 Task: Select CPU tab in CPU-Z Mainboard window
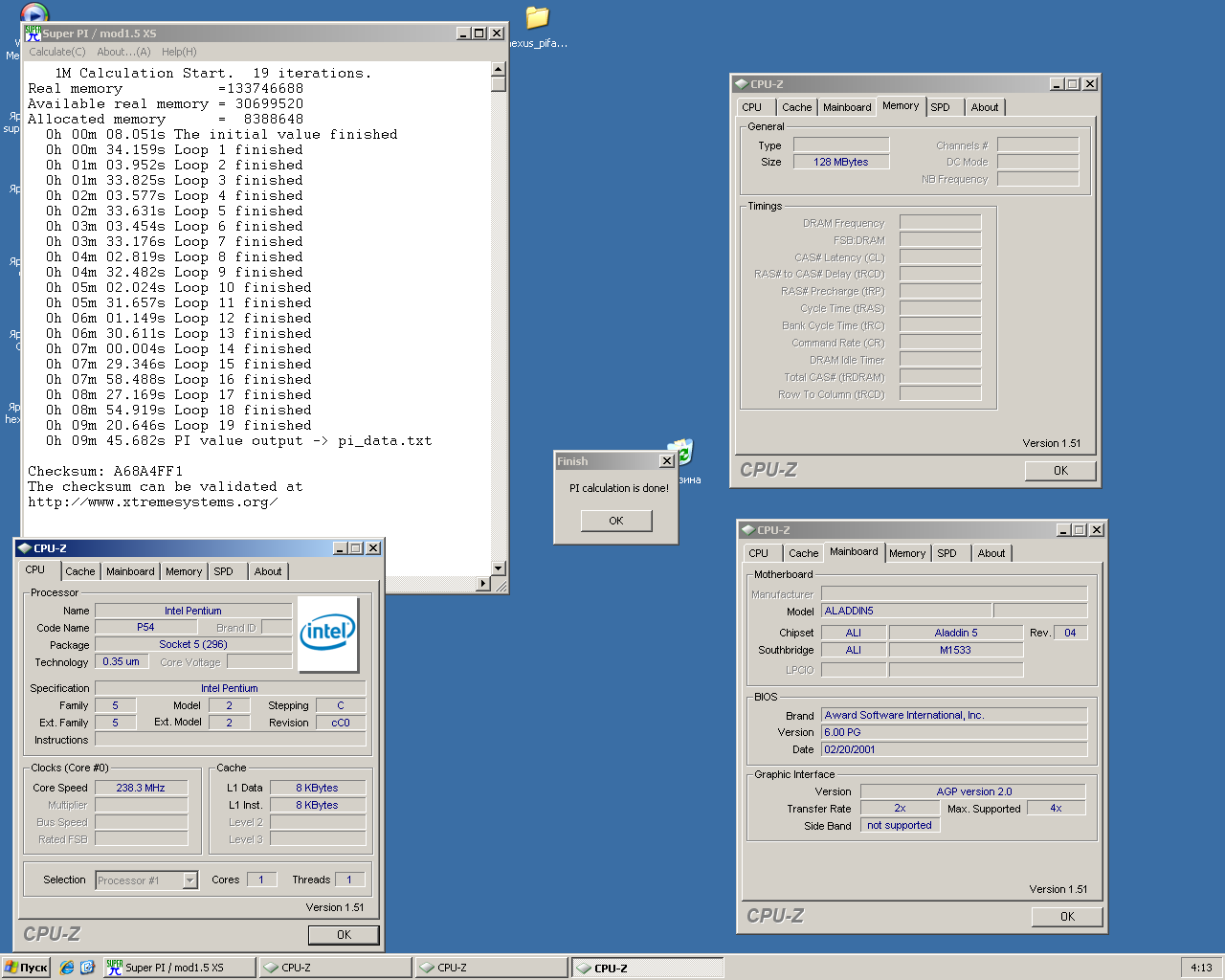click(759, 553)
